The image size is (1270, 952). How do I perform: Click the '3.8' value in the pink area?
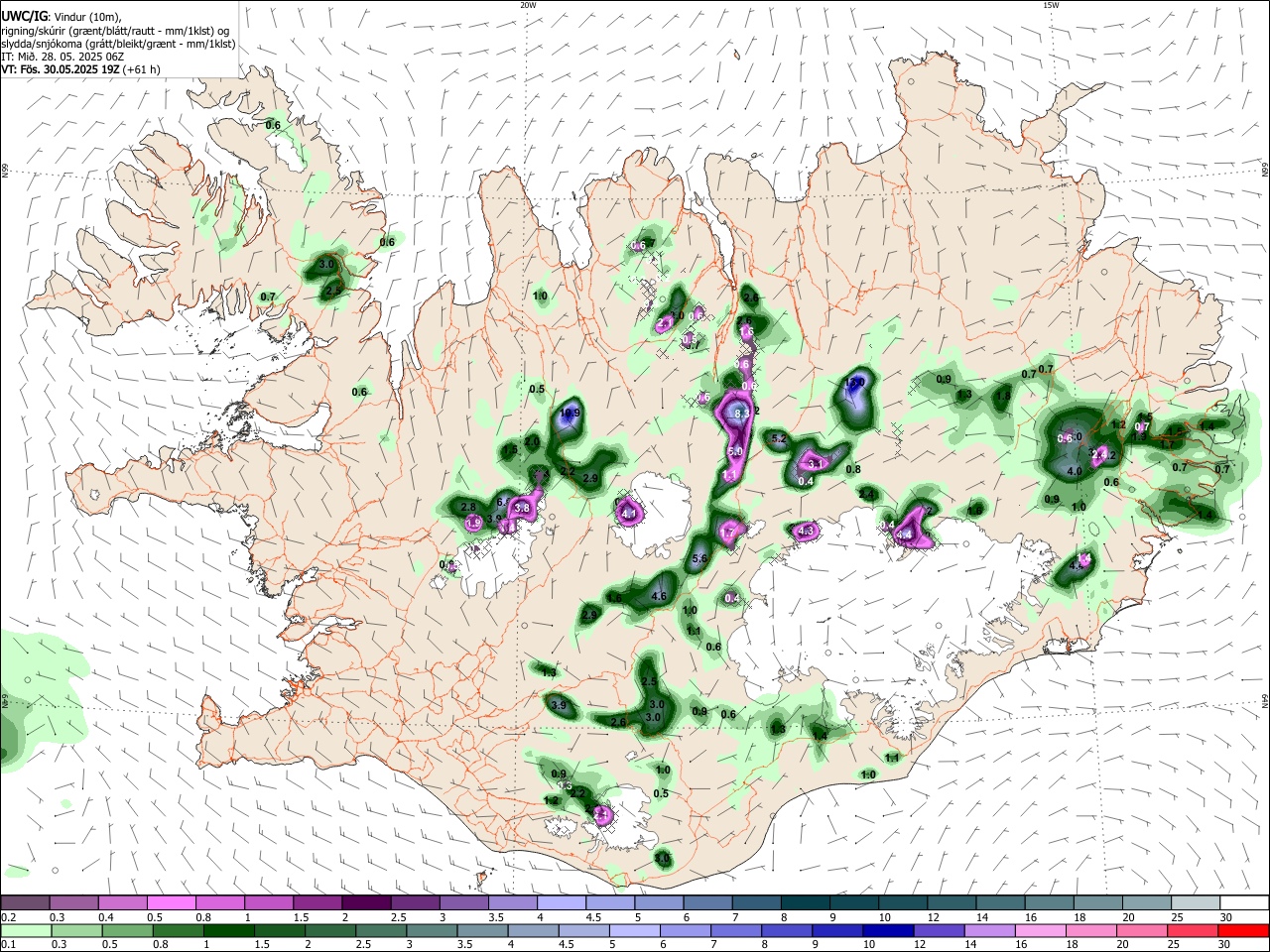pos(523,507)
